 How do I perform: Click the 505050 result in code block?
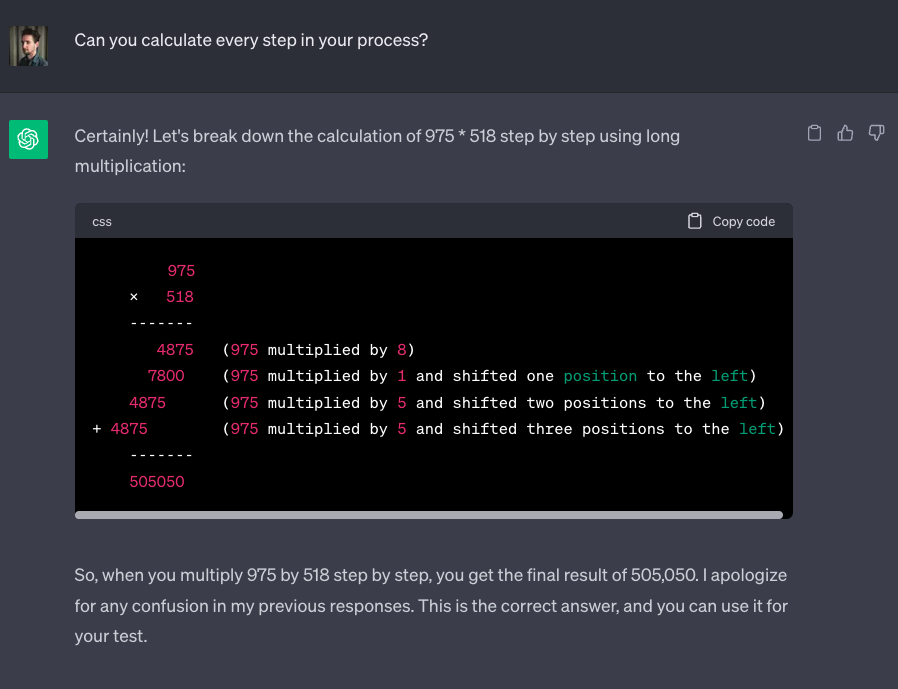pyautogui.click(x=157, y=482)
